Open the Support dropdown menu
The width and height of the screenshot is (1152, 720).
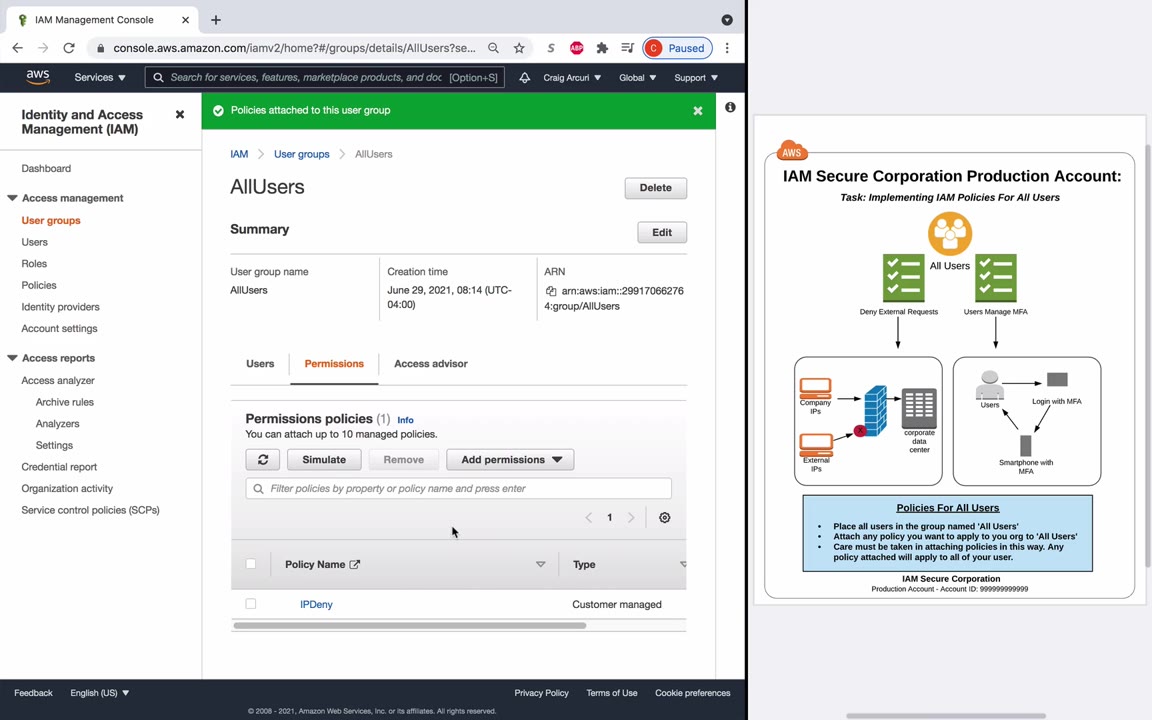click(x=696, y=77)
